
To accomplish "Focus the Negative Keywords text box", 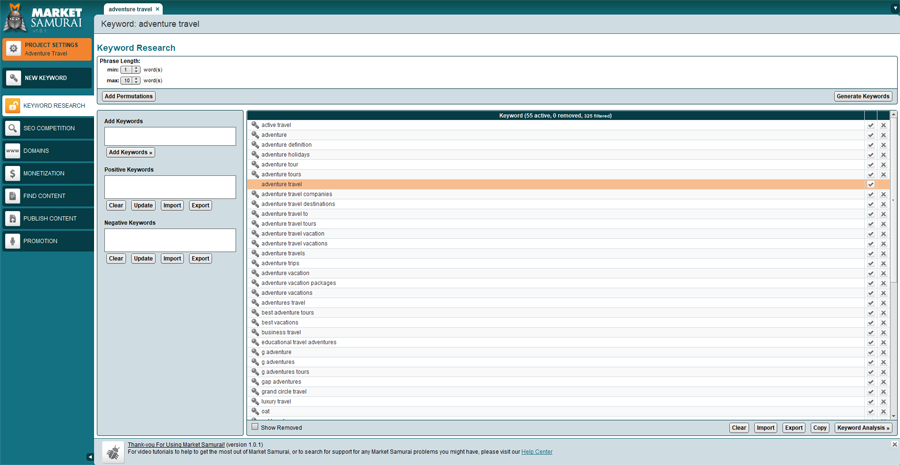I will click(170, 240).
